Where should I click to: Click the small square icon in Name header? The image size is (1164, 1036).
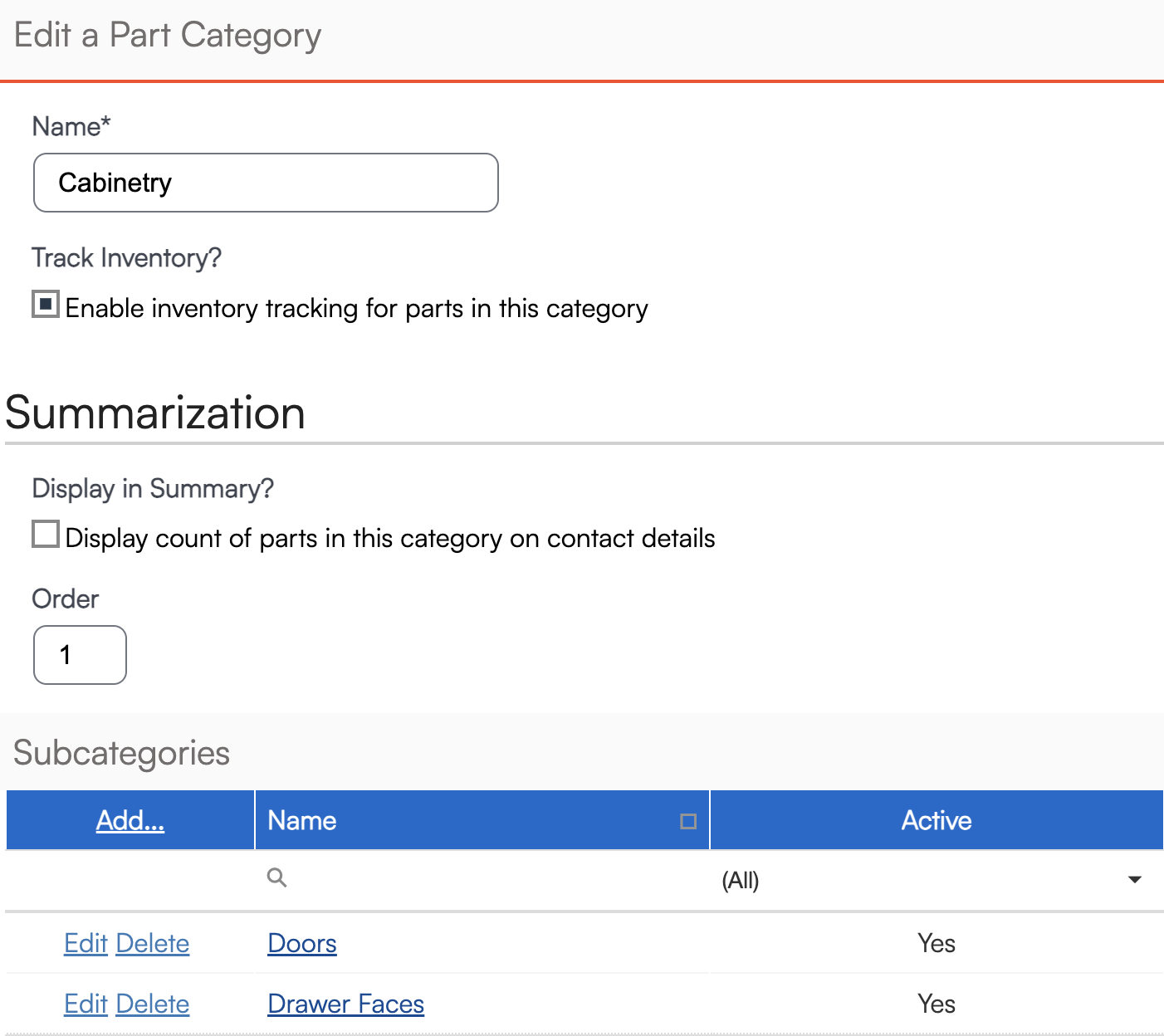pos(688,821)
